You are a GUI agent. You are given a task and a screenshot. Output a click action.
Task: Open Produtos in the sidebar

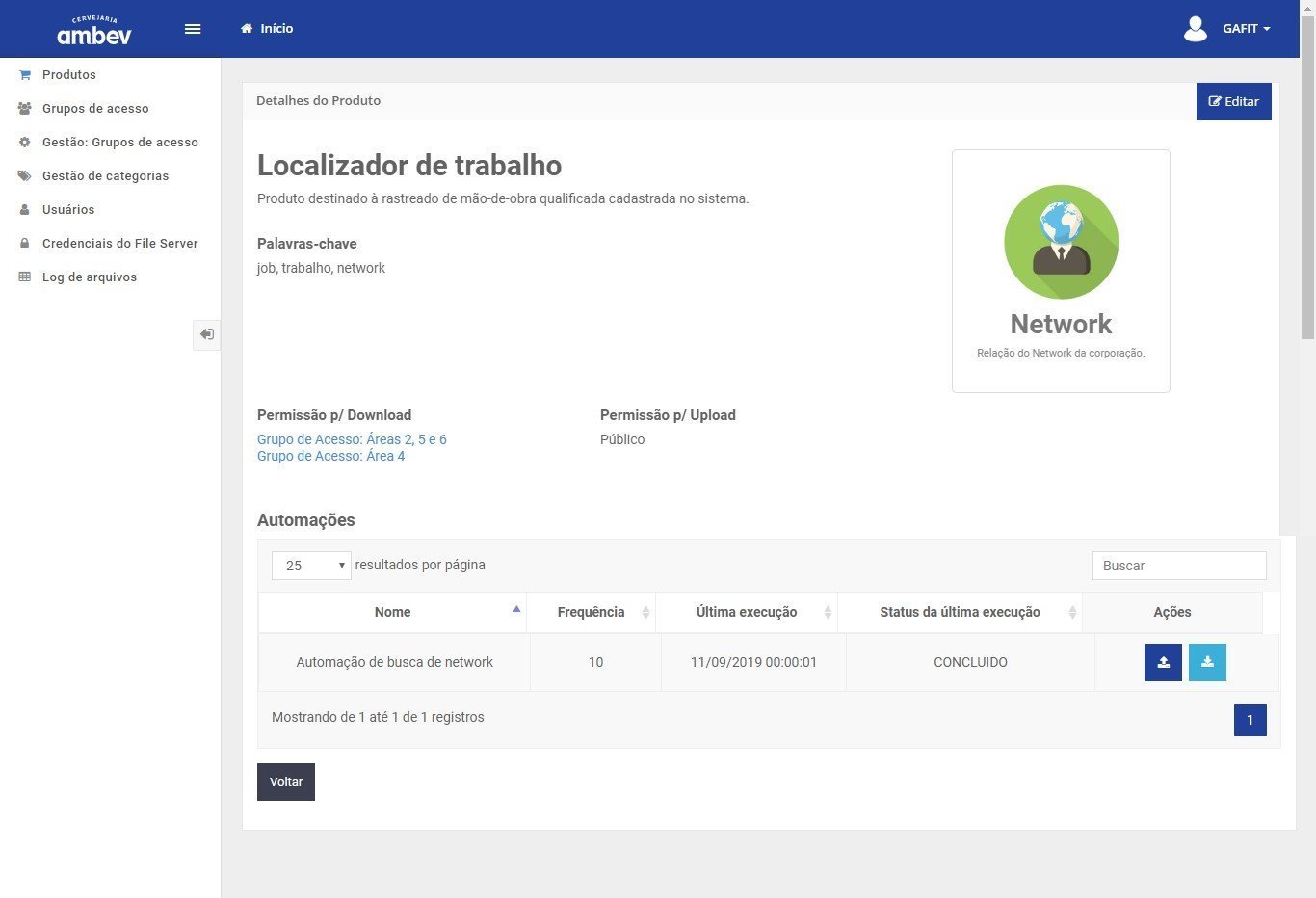coord(69,75)
